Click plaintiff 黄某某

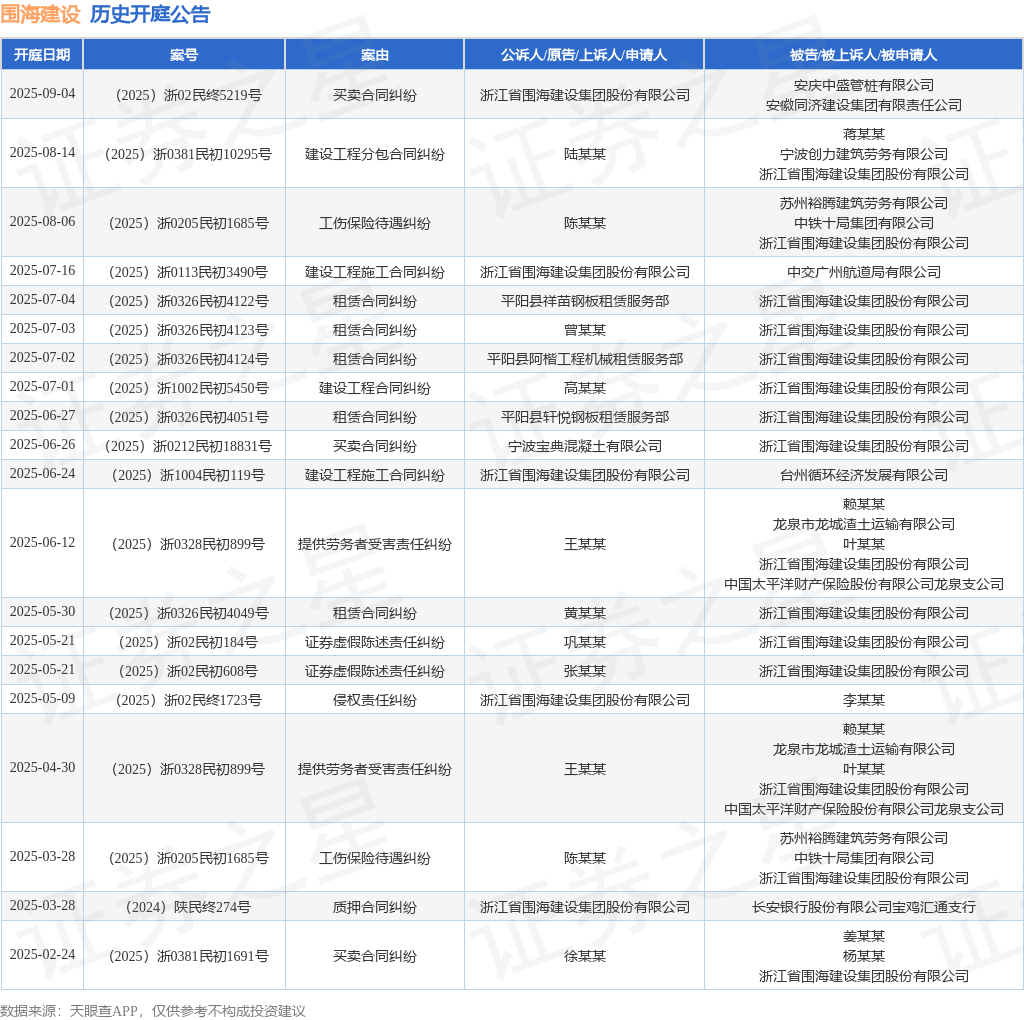(x=584, y=613)
